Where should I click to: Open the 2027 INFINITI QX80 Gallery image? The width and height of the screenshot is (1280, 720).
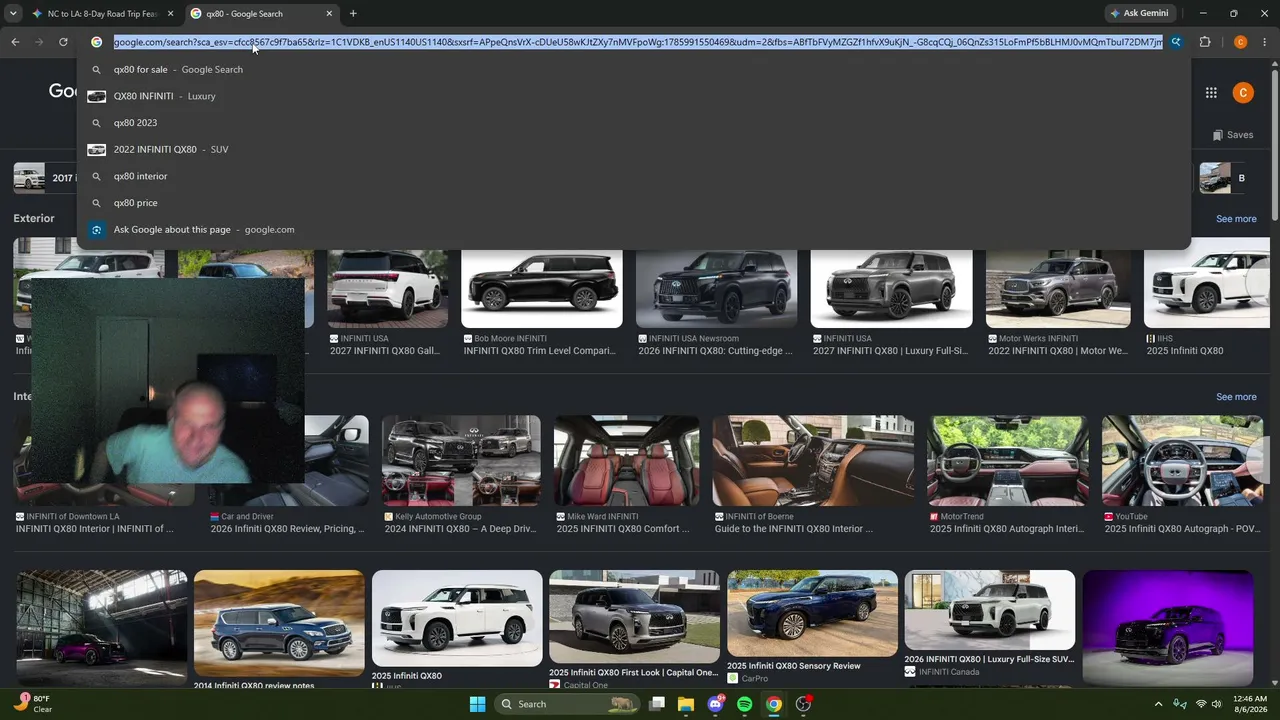click(x=387, y=289)
